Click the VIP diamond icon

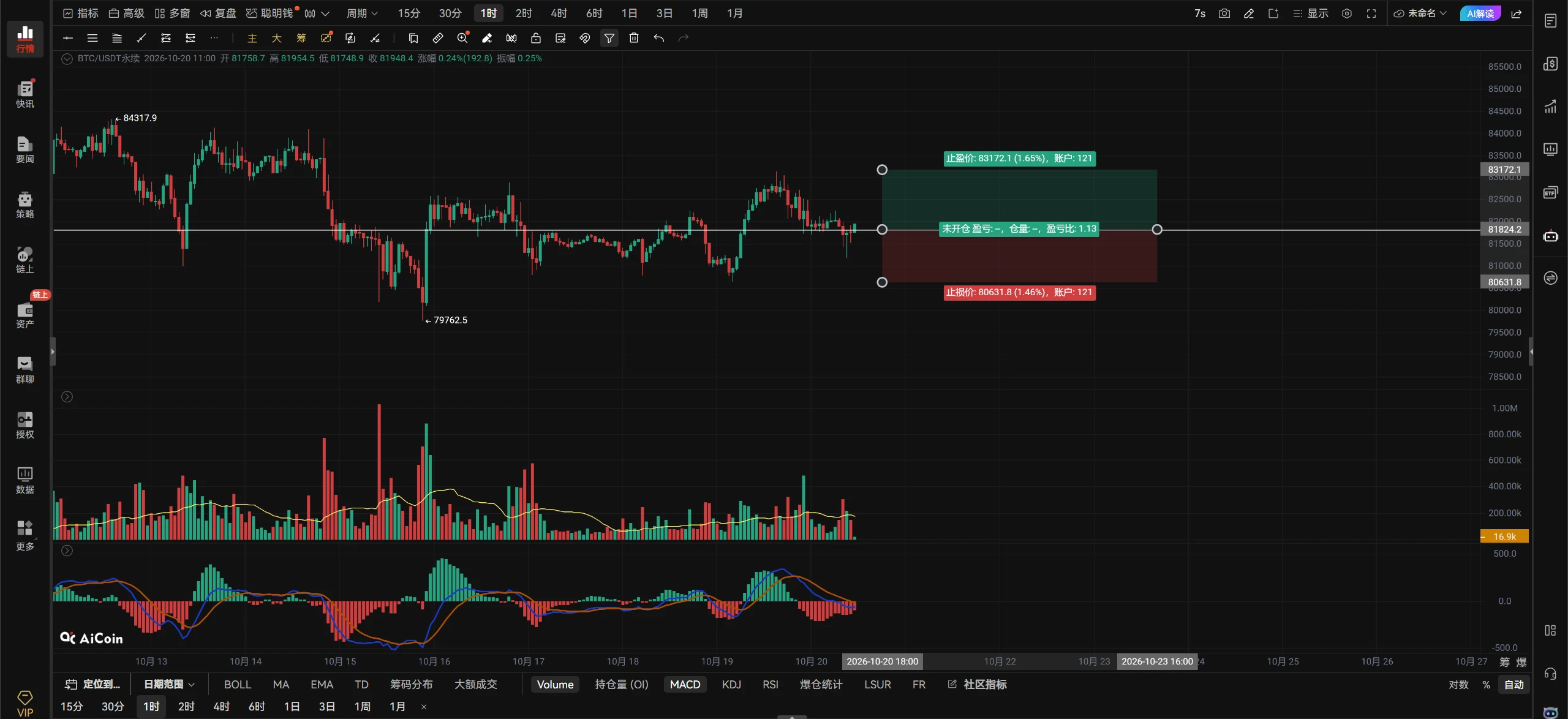tap(25, 703)
